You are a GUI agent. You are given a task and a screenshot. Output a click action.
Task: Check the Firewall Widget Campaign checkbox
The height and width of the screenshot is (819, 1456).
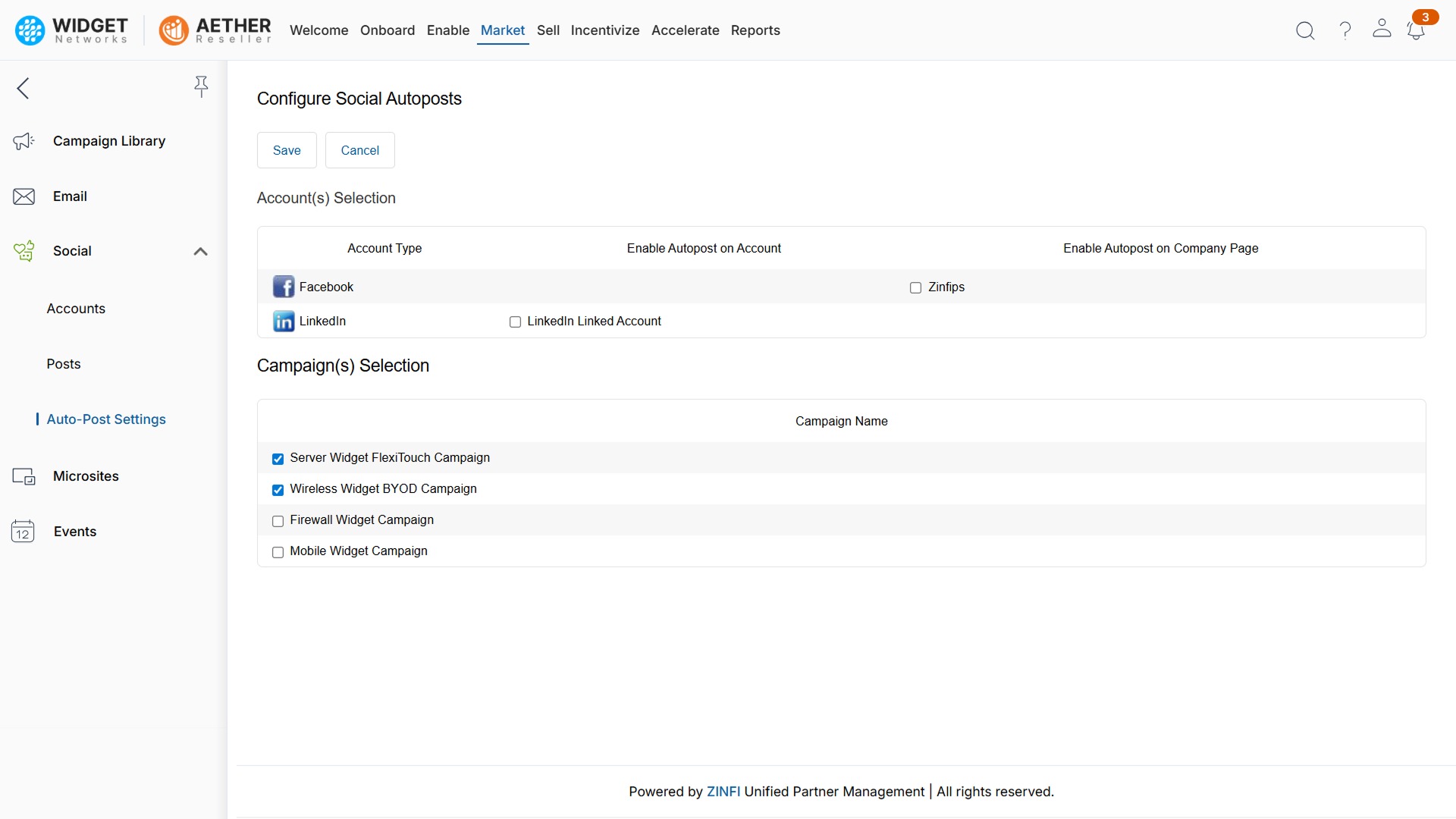click(x=278, y=521)
